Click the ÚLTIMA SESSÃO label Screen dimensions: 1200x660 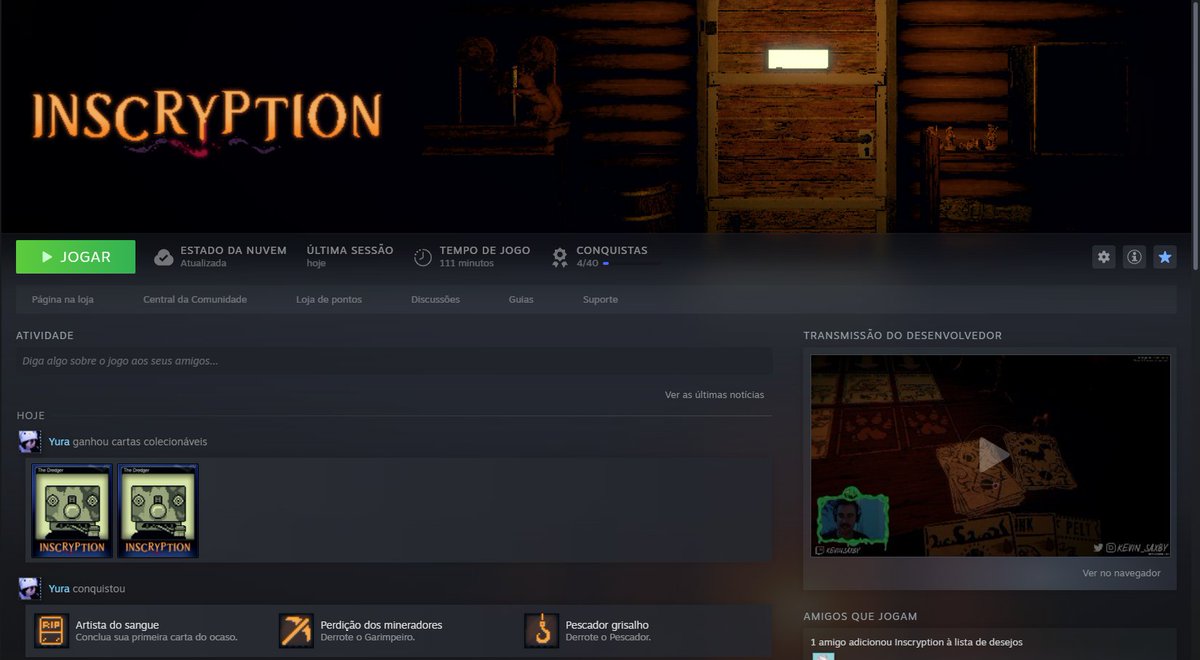(350, 250)
